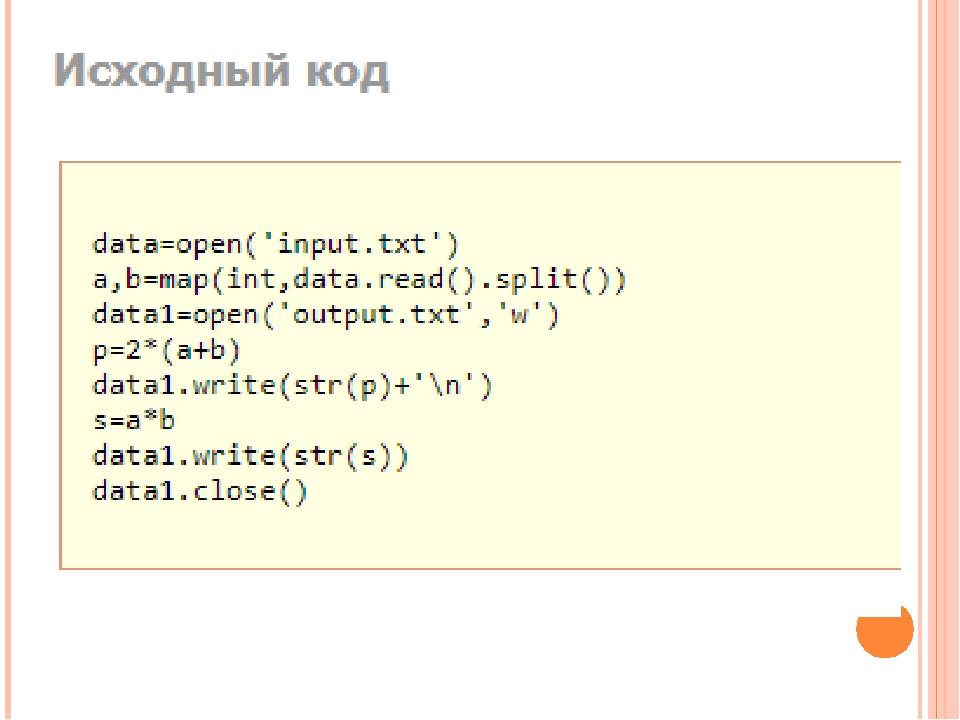The image size is (960, 720).
Task: Click the str(s) call in the code
Action: [360, 457]
